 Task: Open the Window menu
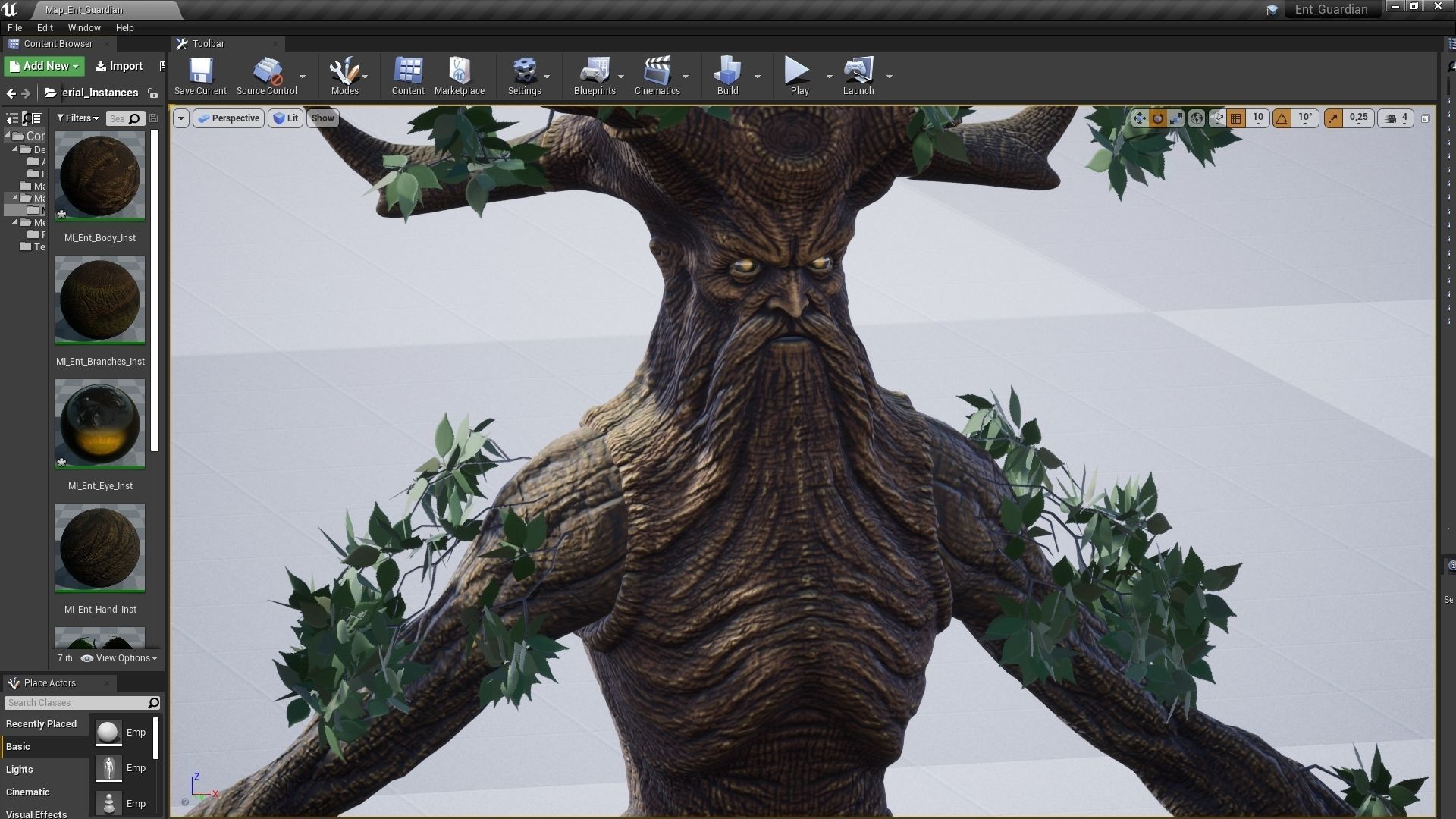[84, 28]
